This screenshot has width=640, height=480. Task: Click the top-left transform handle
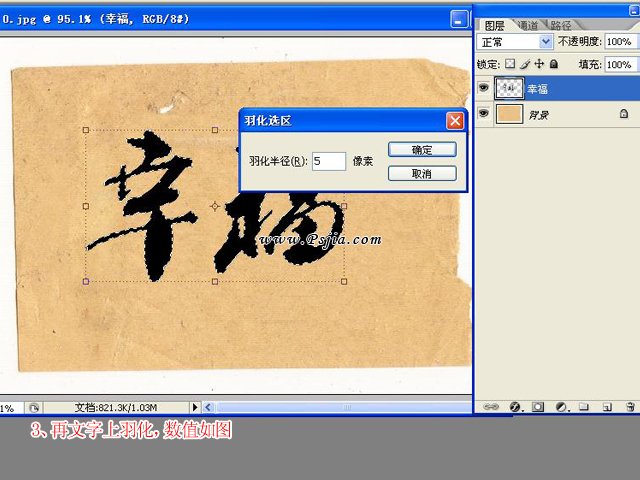point(86,130)
